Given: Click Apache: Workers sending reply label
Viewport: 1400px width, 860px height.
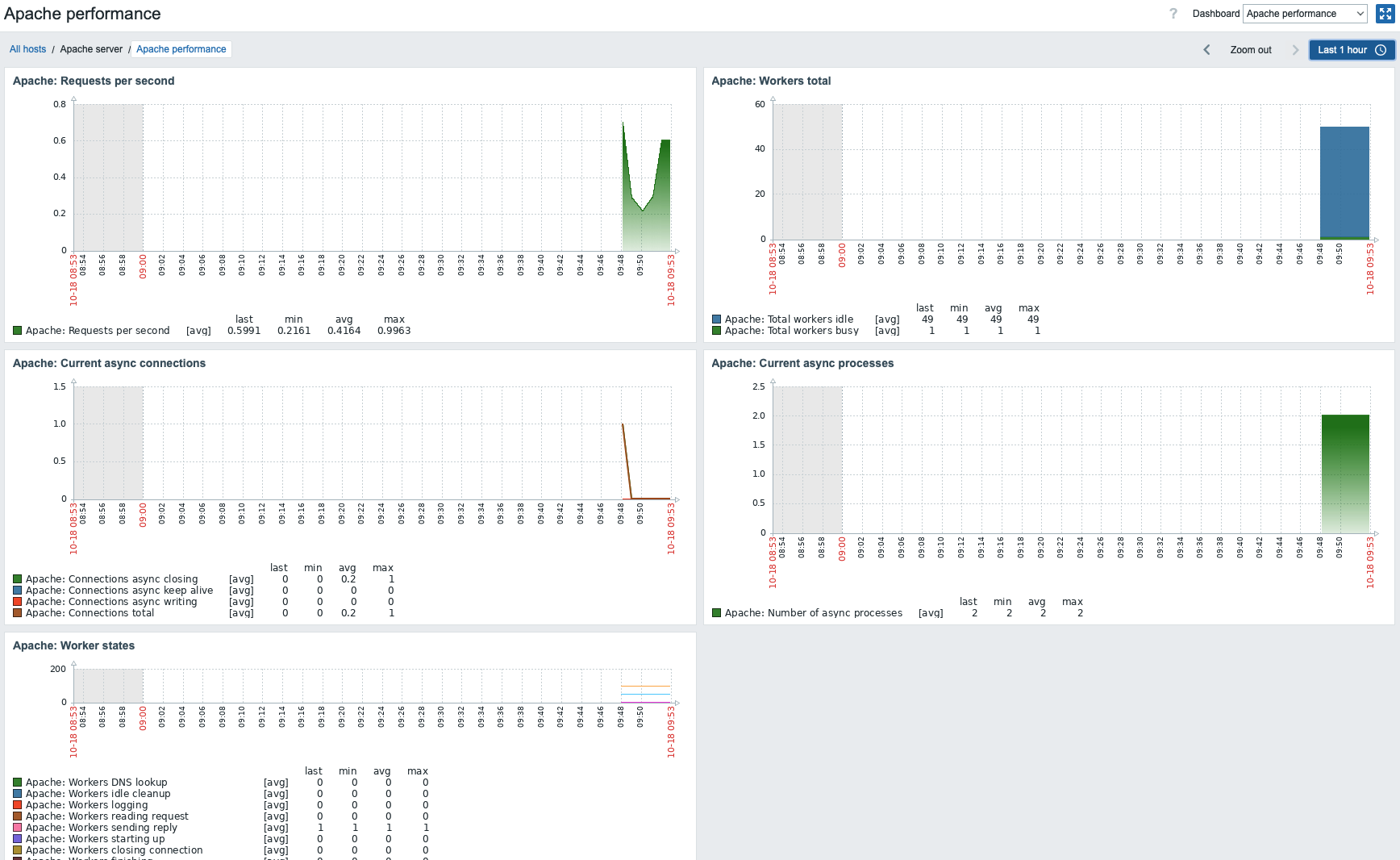Looking at the screenshot, I should click(x=102, y=828).
